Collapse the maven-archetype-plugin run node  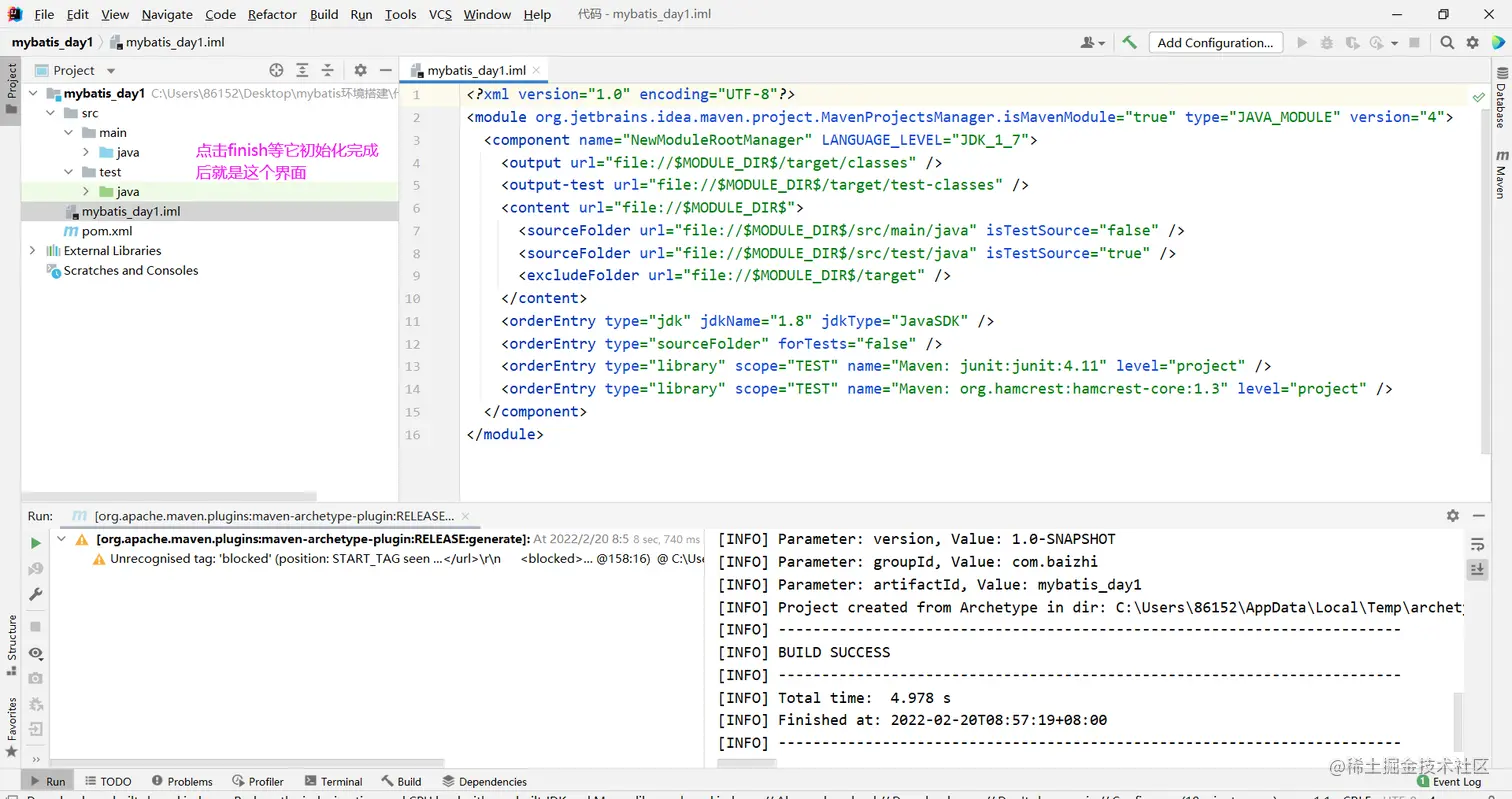pos(62,539)
